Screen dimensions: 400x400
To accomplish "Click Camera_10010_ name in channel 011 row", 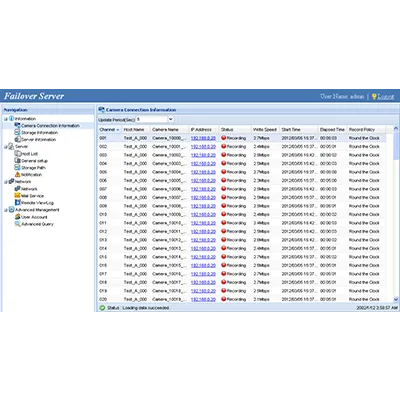I will point(168,223).
